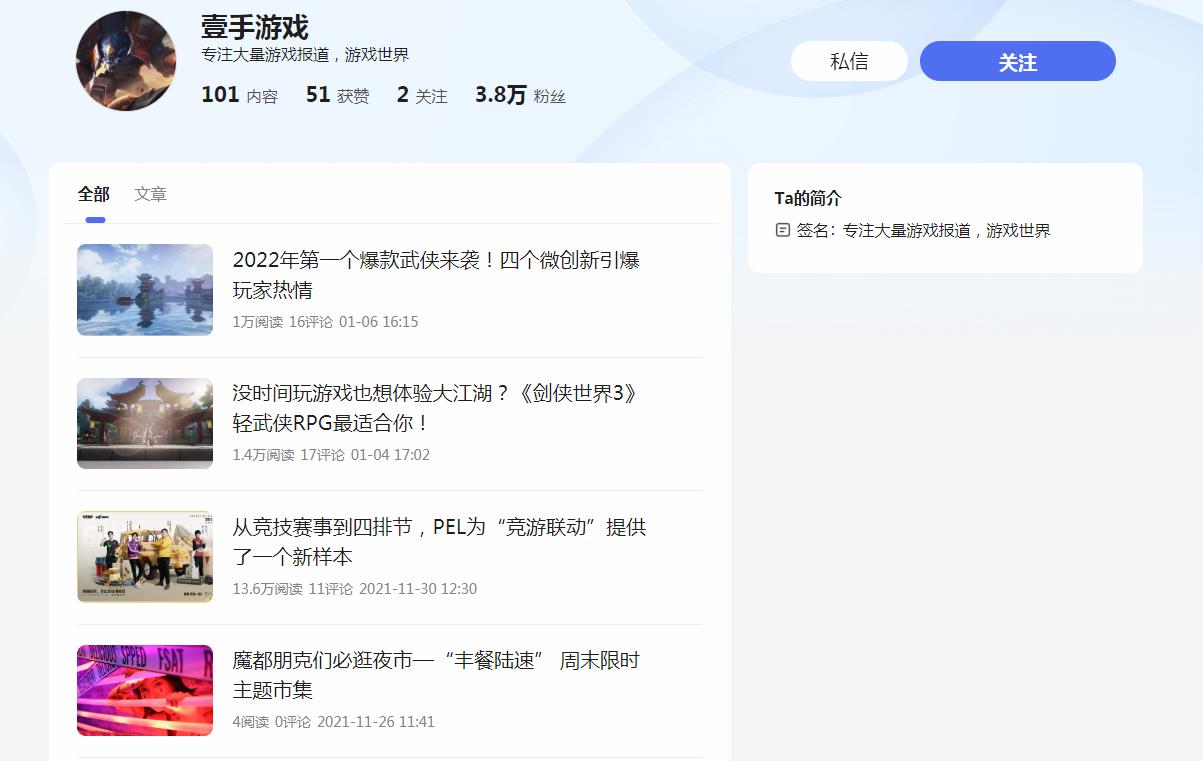Click the 壹手游戏 account name

pos(255,26)
